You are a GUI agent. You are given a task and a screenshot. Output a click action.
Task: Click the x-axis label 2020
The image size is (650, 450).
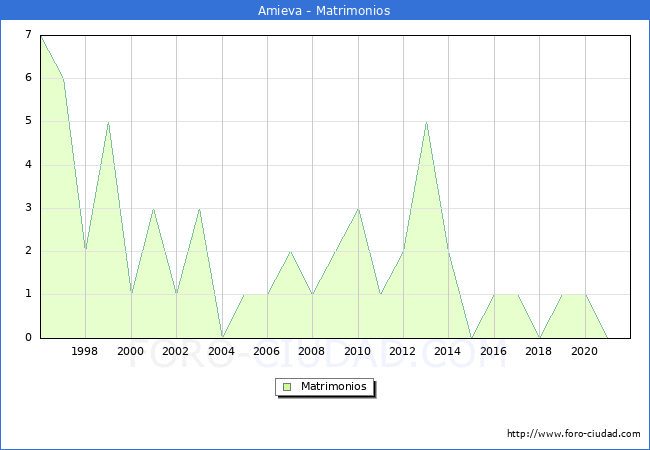coord(585,351)
